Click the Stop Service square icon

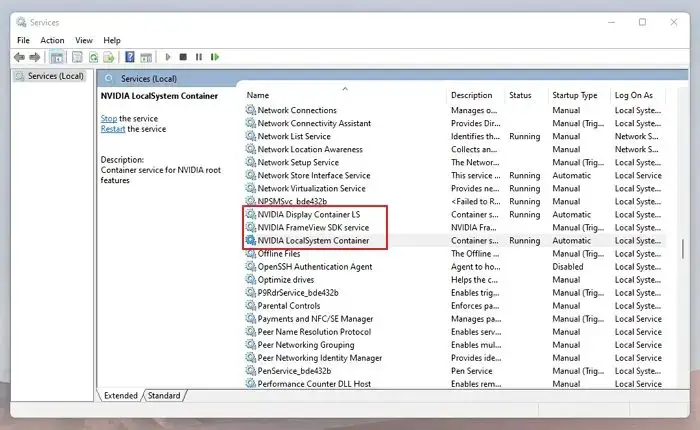[x=183, y=57]
